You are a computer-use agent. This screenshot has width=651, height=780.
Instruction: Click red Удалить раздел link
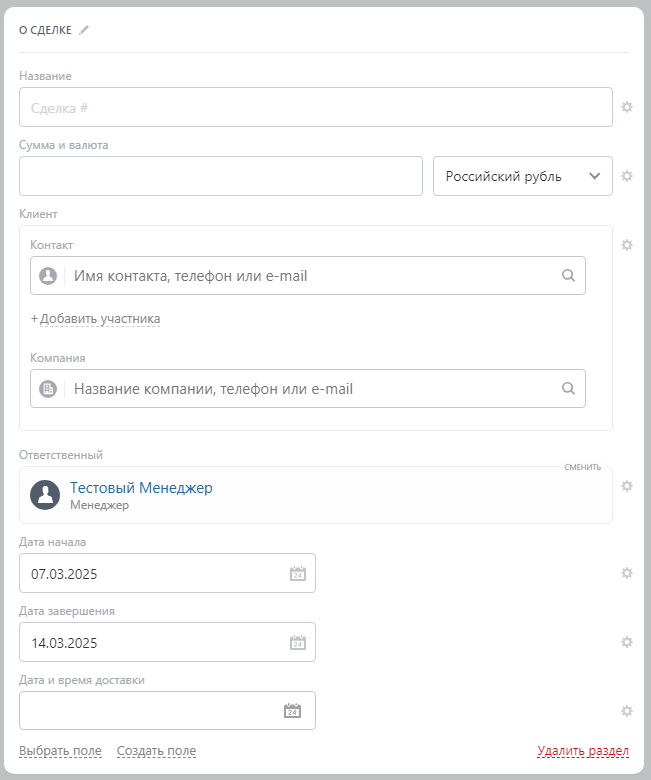click(582, 751)
